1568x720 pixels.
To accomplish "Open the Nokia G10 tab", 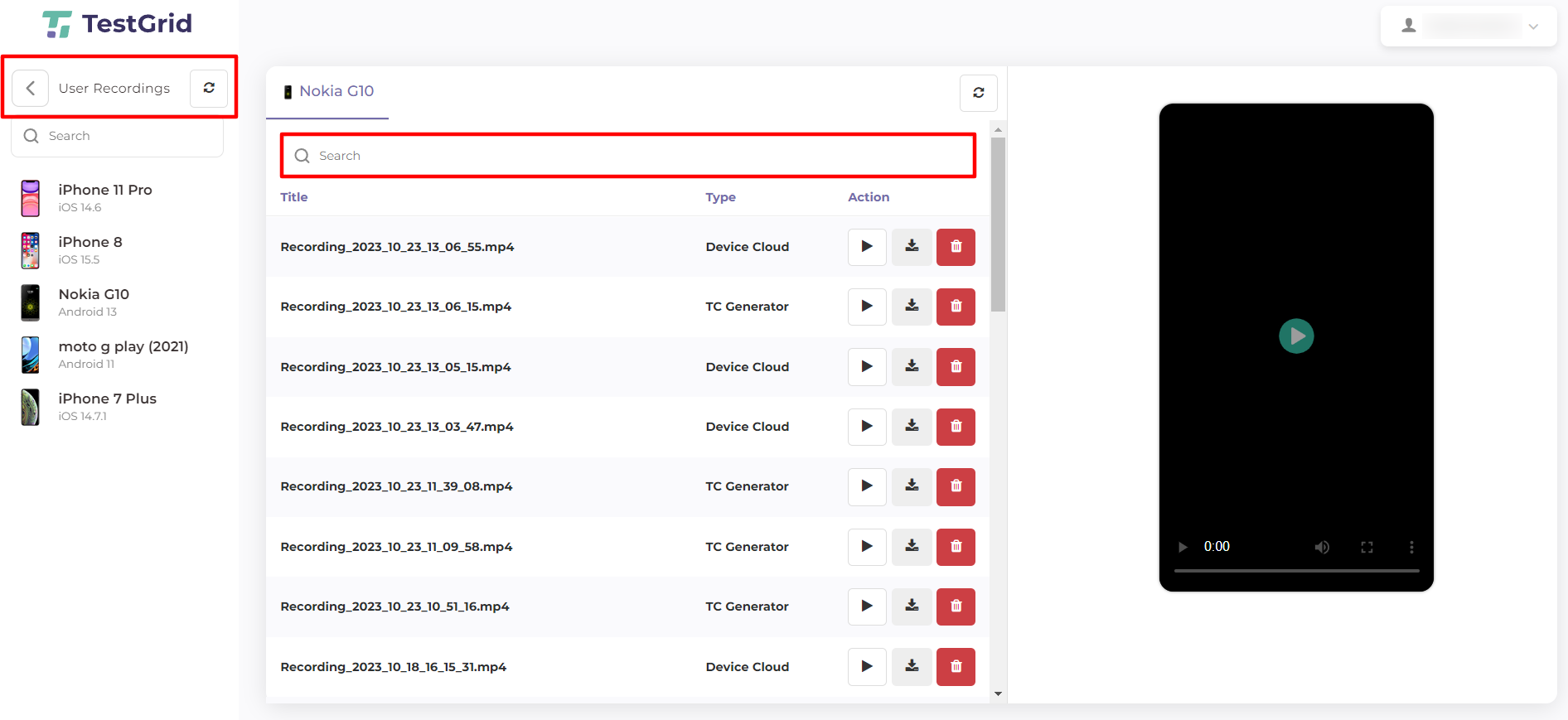I will [327, 91].
